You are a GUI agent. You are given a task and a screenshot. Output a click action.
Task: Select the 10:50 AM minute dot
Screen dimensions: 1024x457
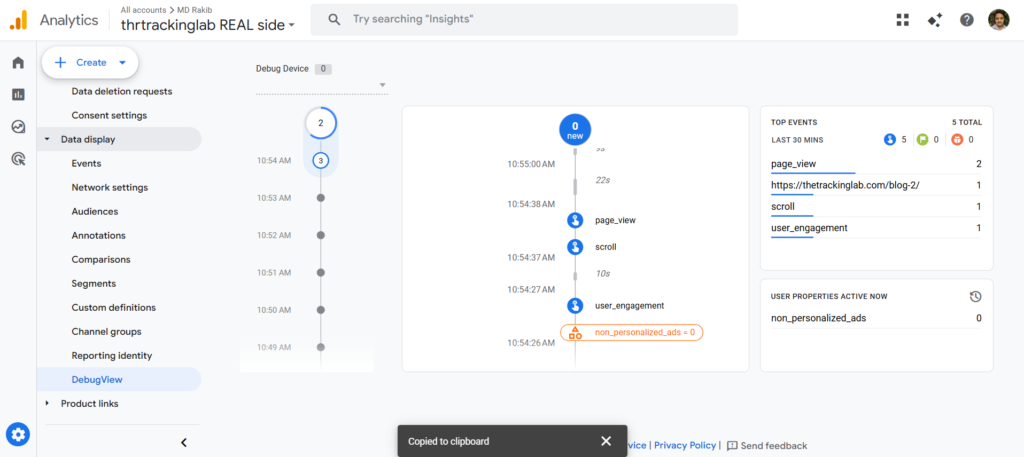(321, 310)
